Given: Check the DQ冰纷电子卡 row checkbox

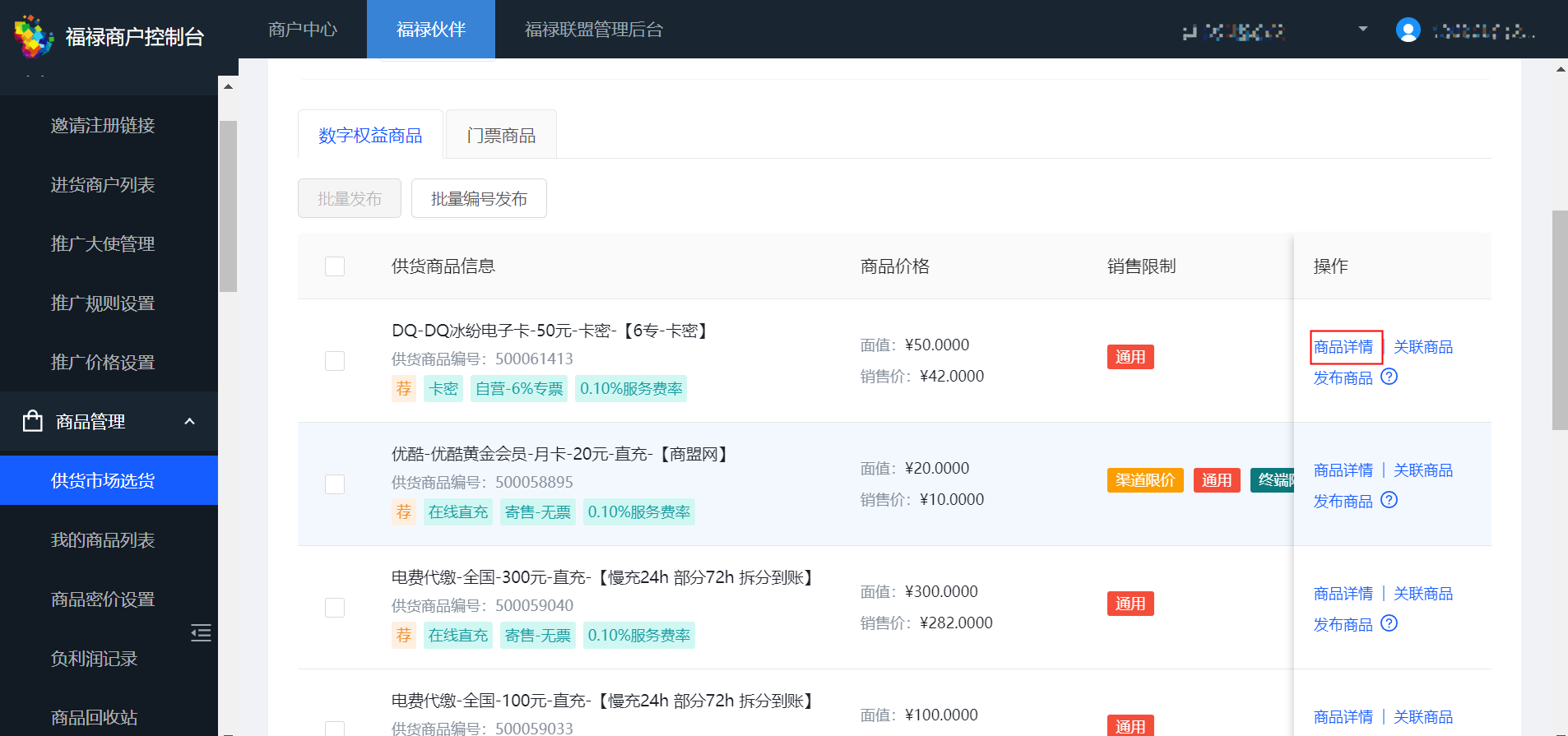Looking at the screenshot, I should [x=335, y=361].
